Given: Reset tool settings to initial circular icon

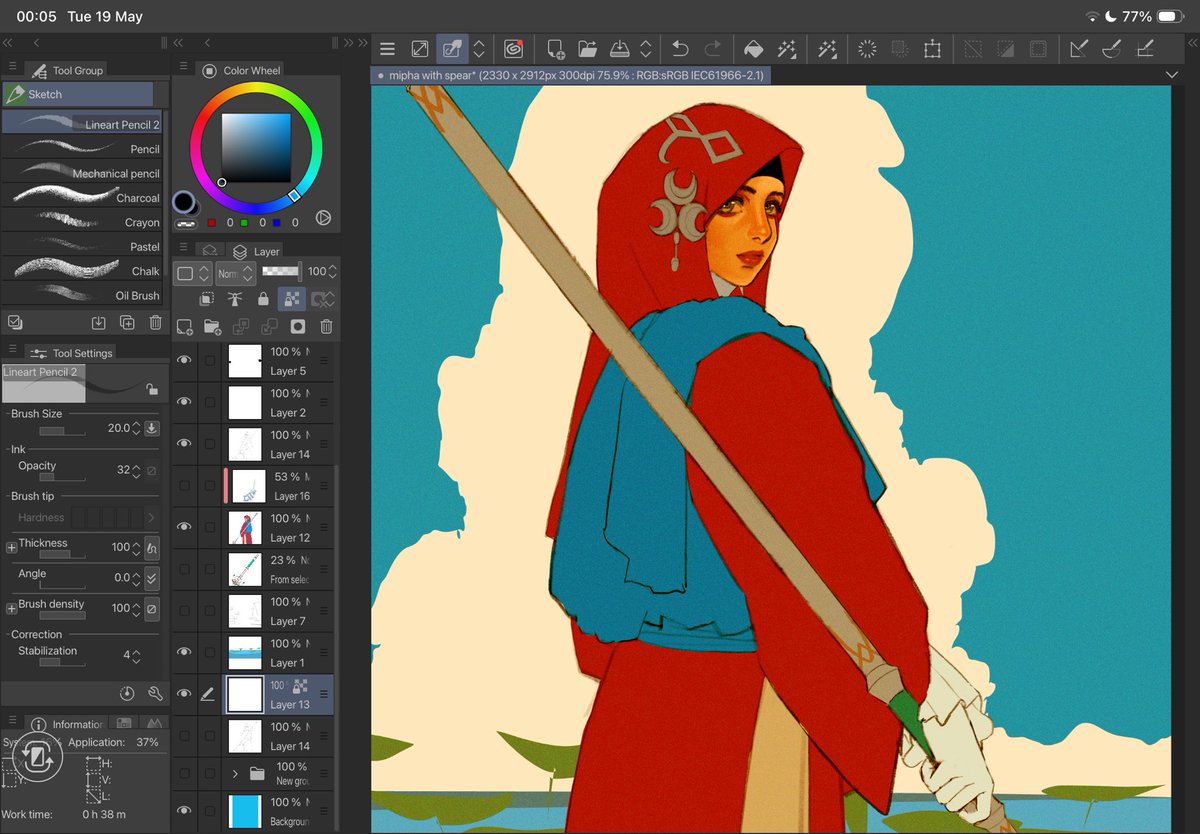Looking at the screenshot, I should 127,693.
